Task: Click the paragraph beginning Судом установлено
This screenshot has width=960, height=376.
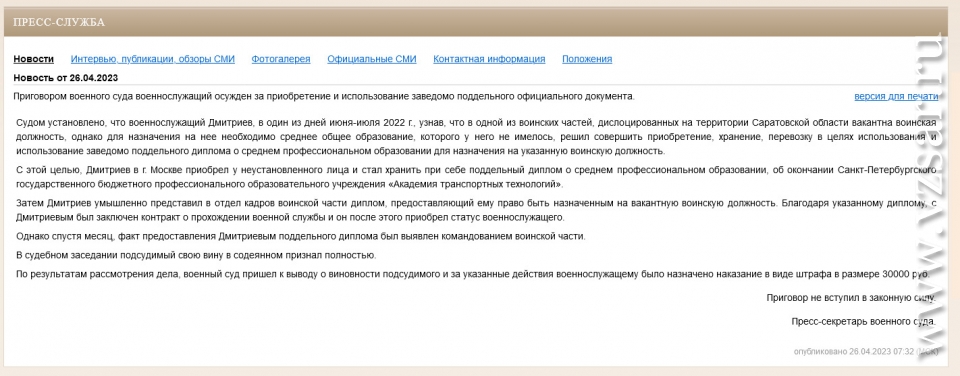Action: 476,137
